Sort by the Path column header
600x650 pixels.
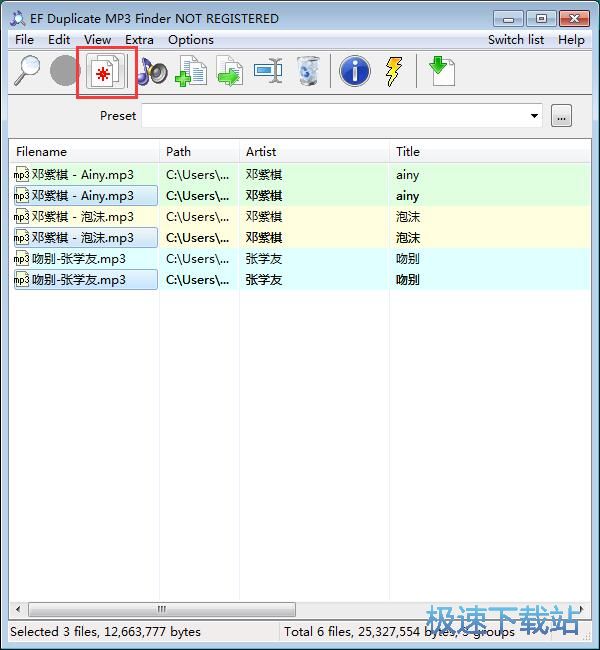(x=199, y=152)
